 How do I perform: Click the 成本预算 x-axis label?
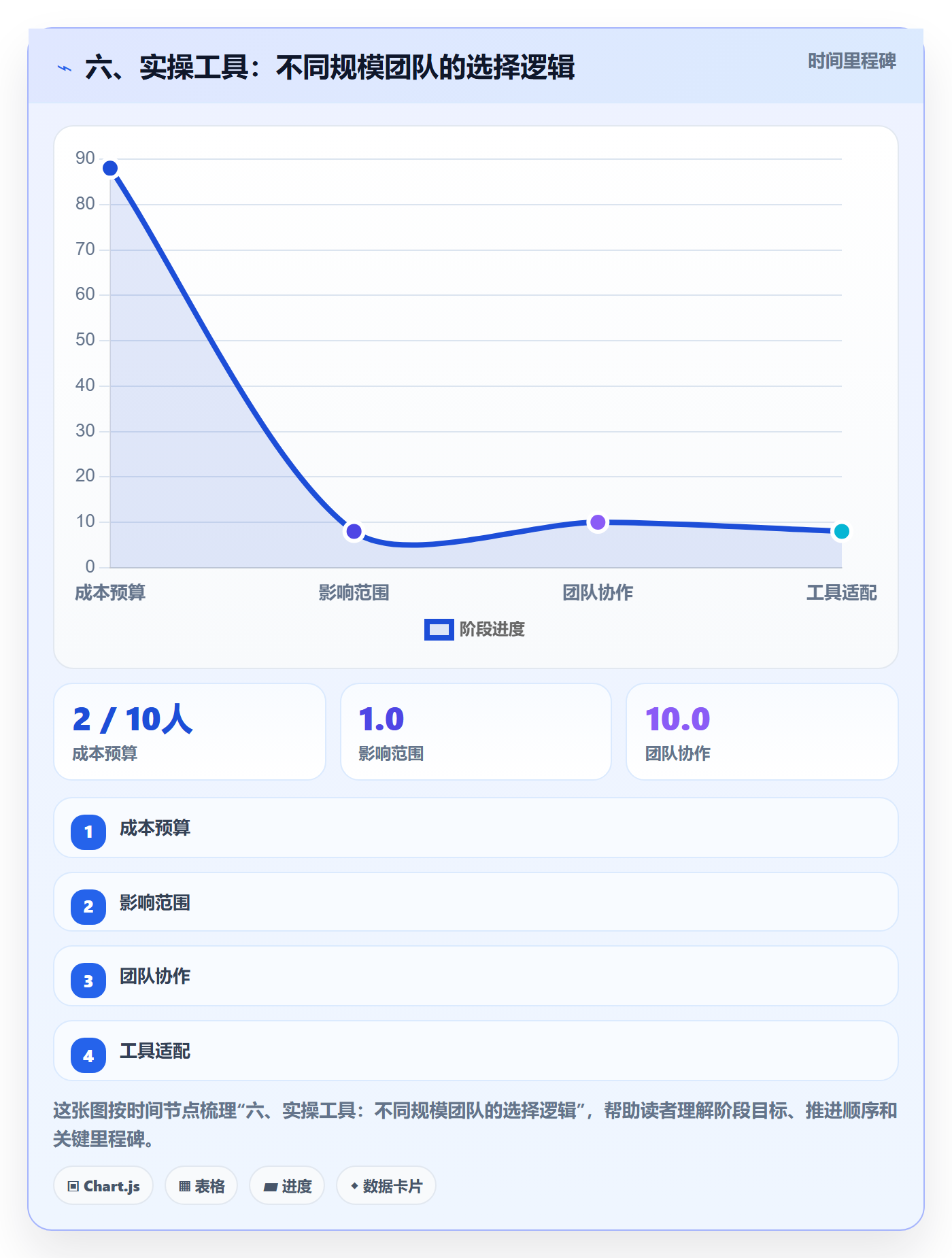pyautogui.click(x=110, y=593)
